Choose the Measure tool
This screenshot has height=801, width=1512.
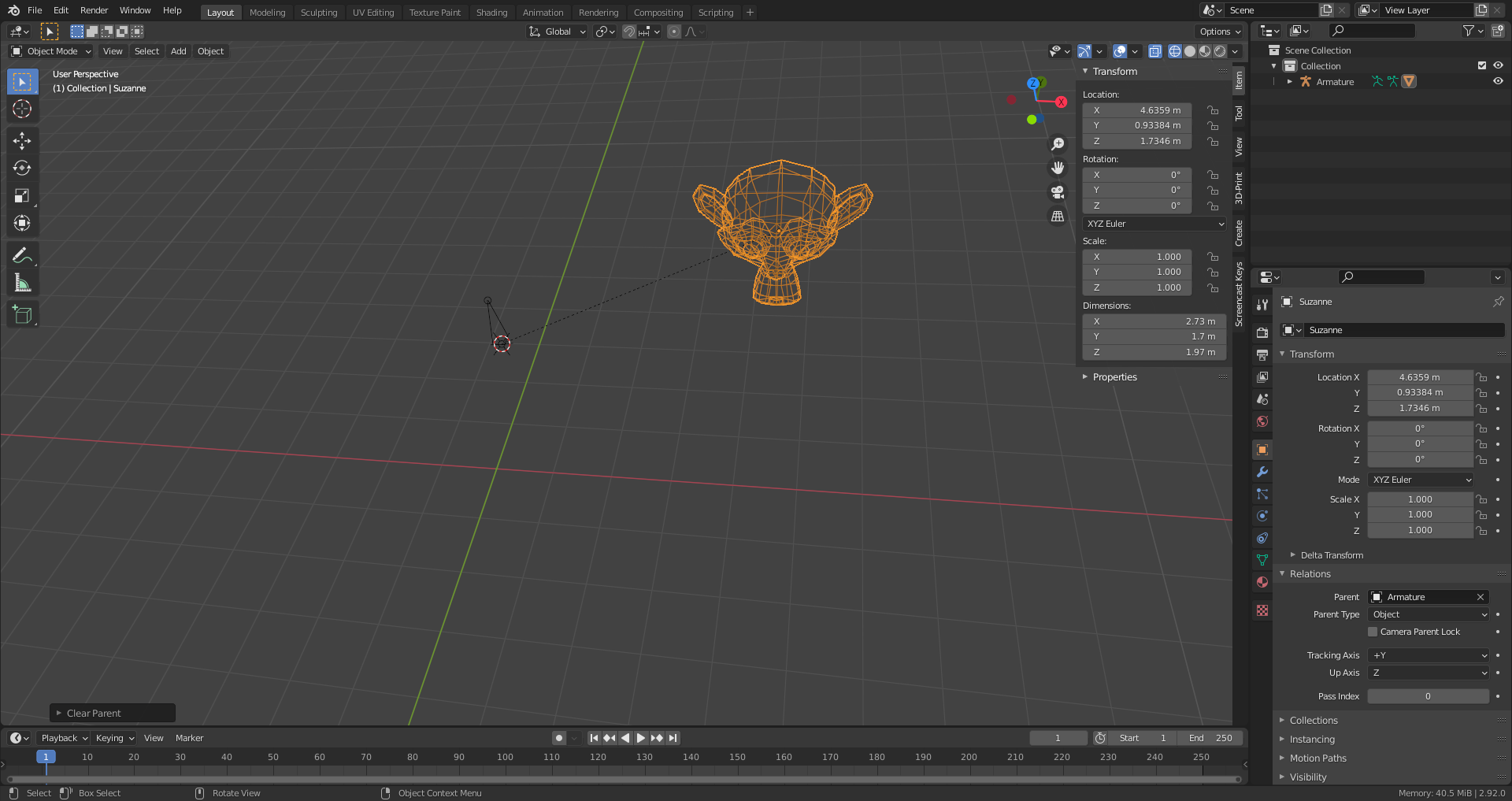click(x=22, y=283)
